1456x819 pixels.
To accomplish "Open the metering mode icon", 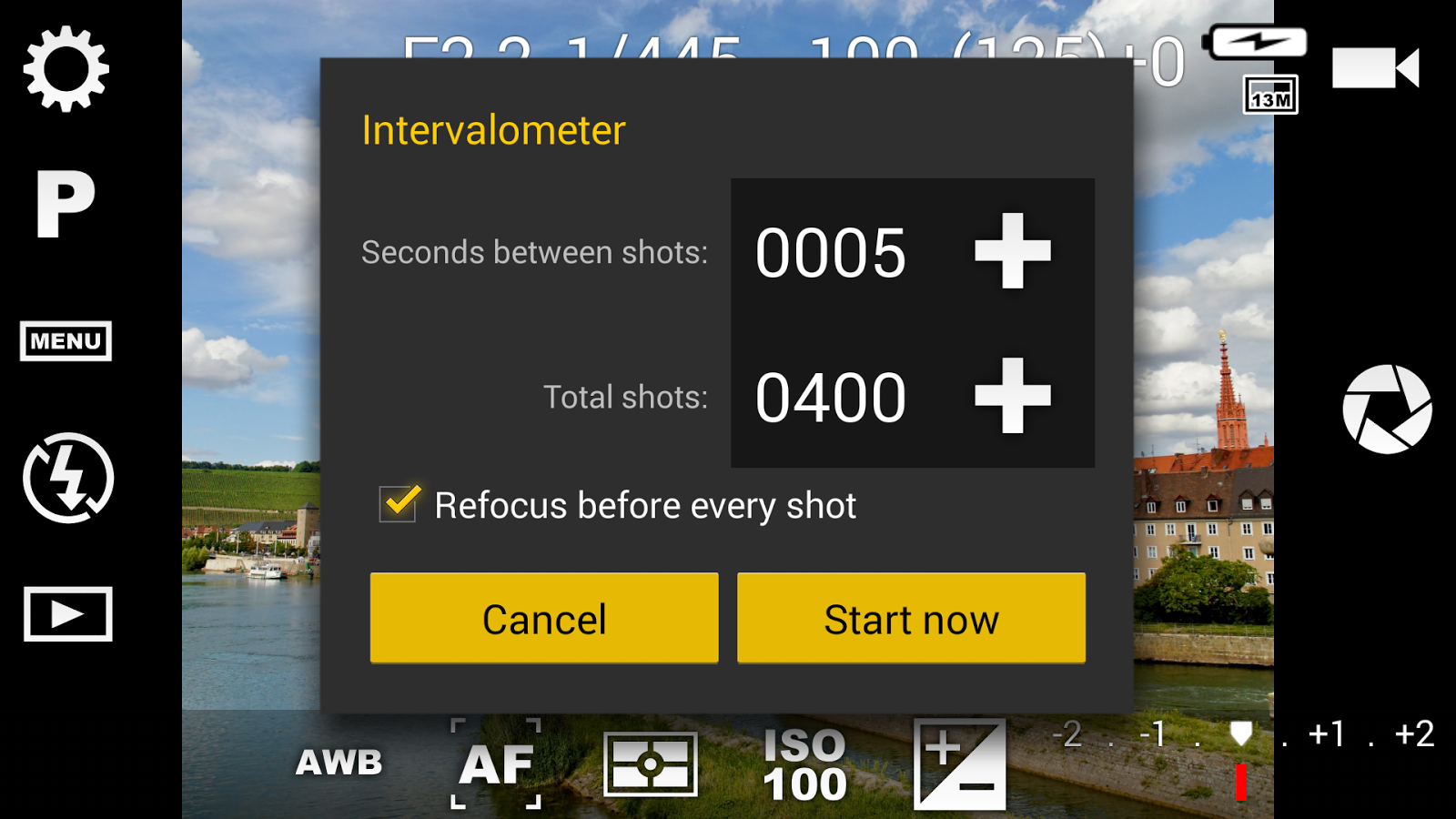I will point(651,763).
